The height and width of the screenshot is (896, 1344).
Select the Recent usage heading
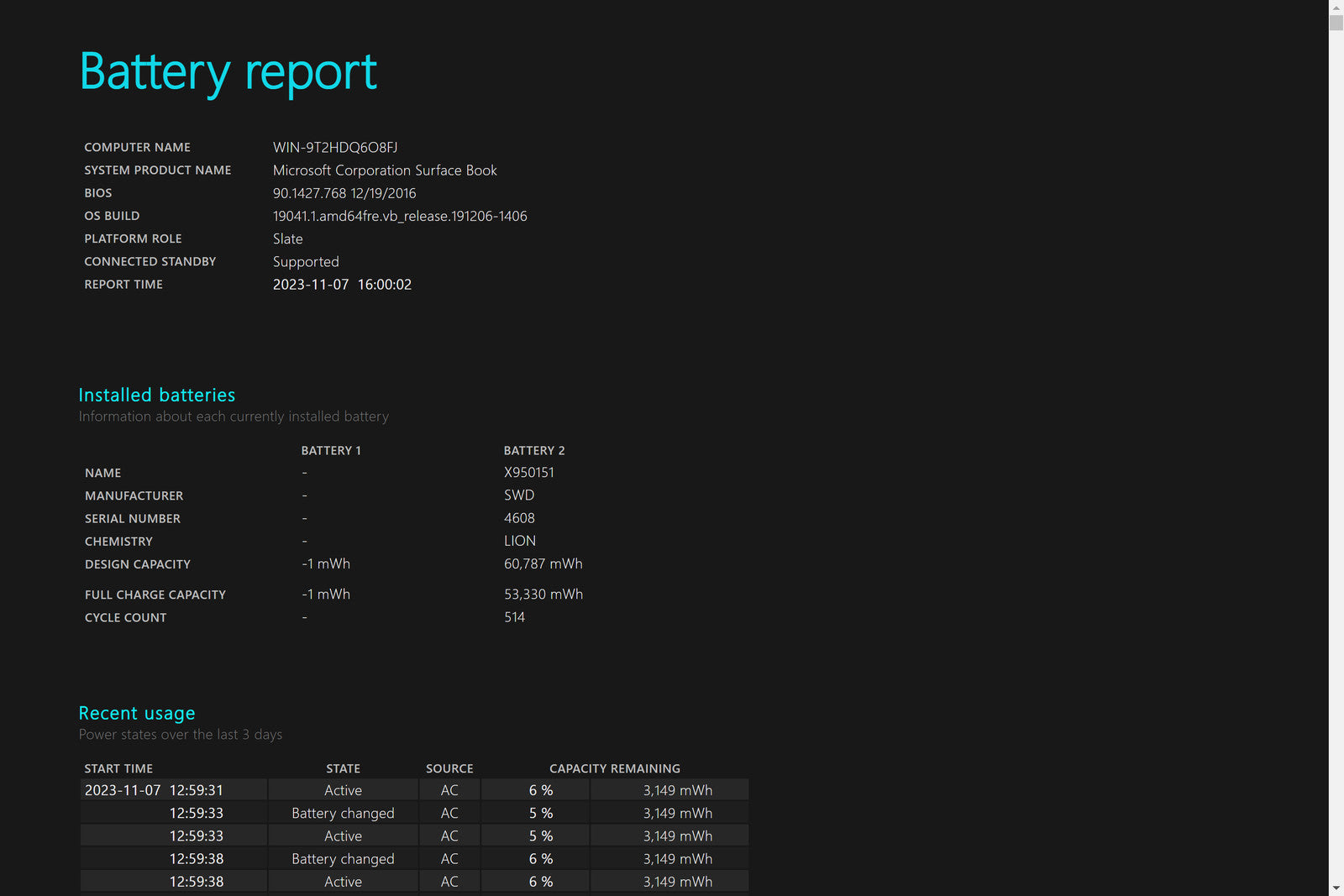point(137,713)
